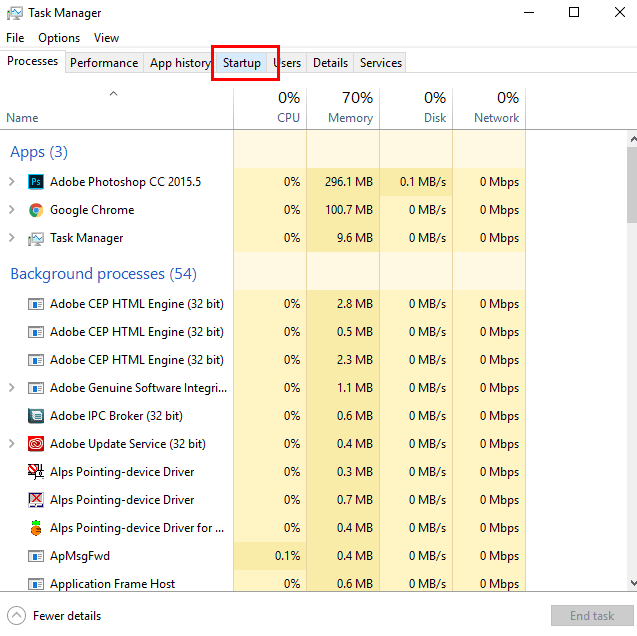Screen dimensions: 637x636
Task: Expand the Google Chrome process group
Action: click(x=12, y=210)
